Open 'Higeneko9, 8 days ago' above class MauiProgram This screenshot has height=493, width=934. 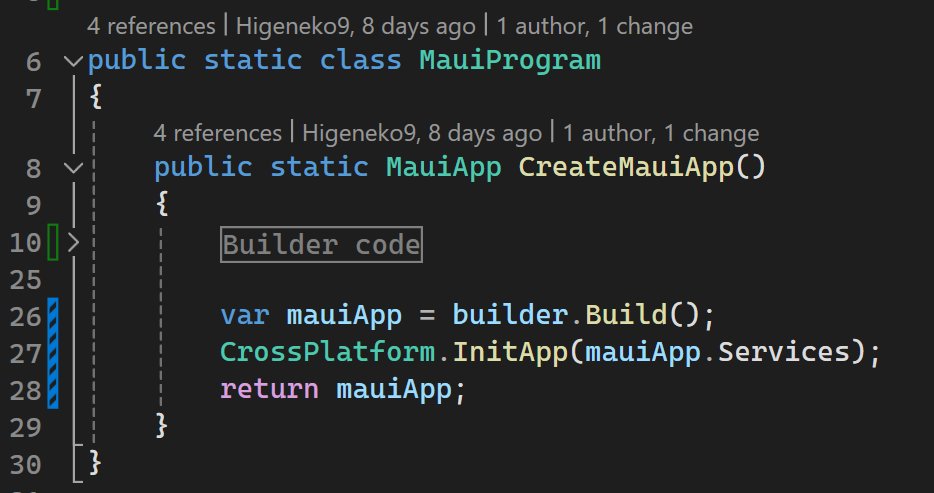click(x=356, y=26)
